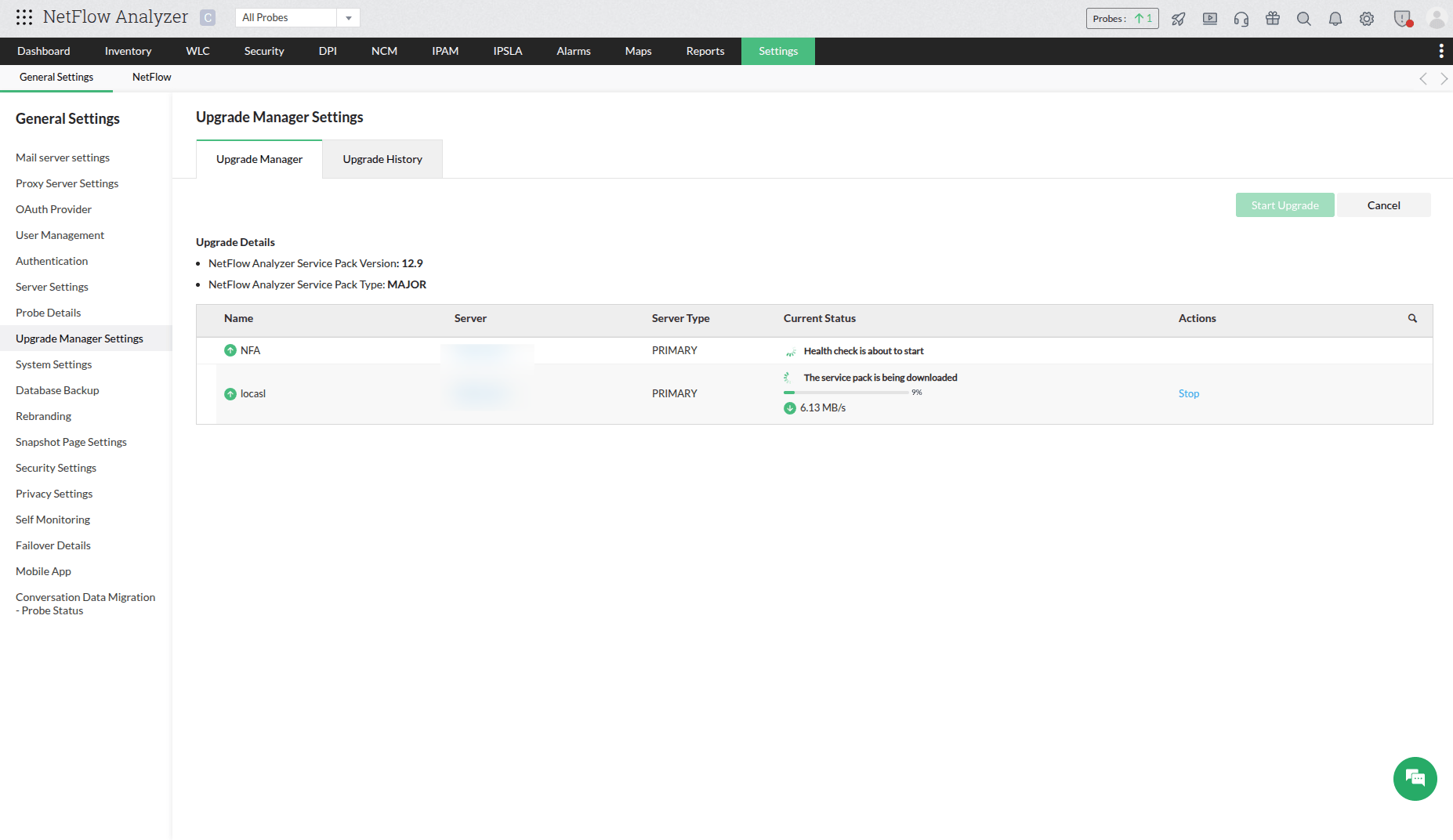Image resolution: width=1453 pixels, height=840 pixels.
Task: Open Snapshot Page Settings
Action: point(71,442)
